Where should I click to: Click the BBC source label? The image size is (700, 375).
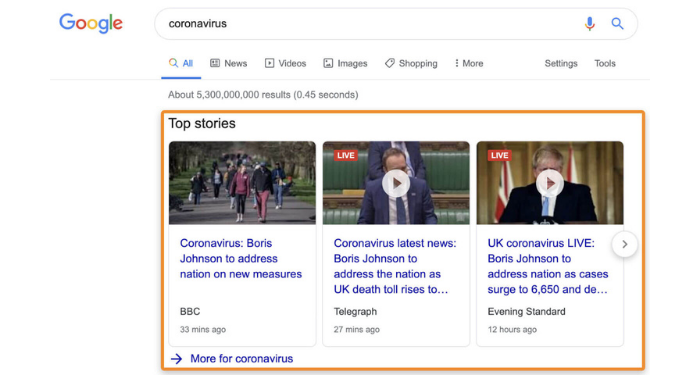pos(190,312)
